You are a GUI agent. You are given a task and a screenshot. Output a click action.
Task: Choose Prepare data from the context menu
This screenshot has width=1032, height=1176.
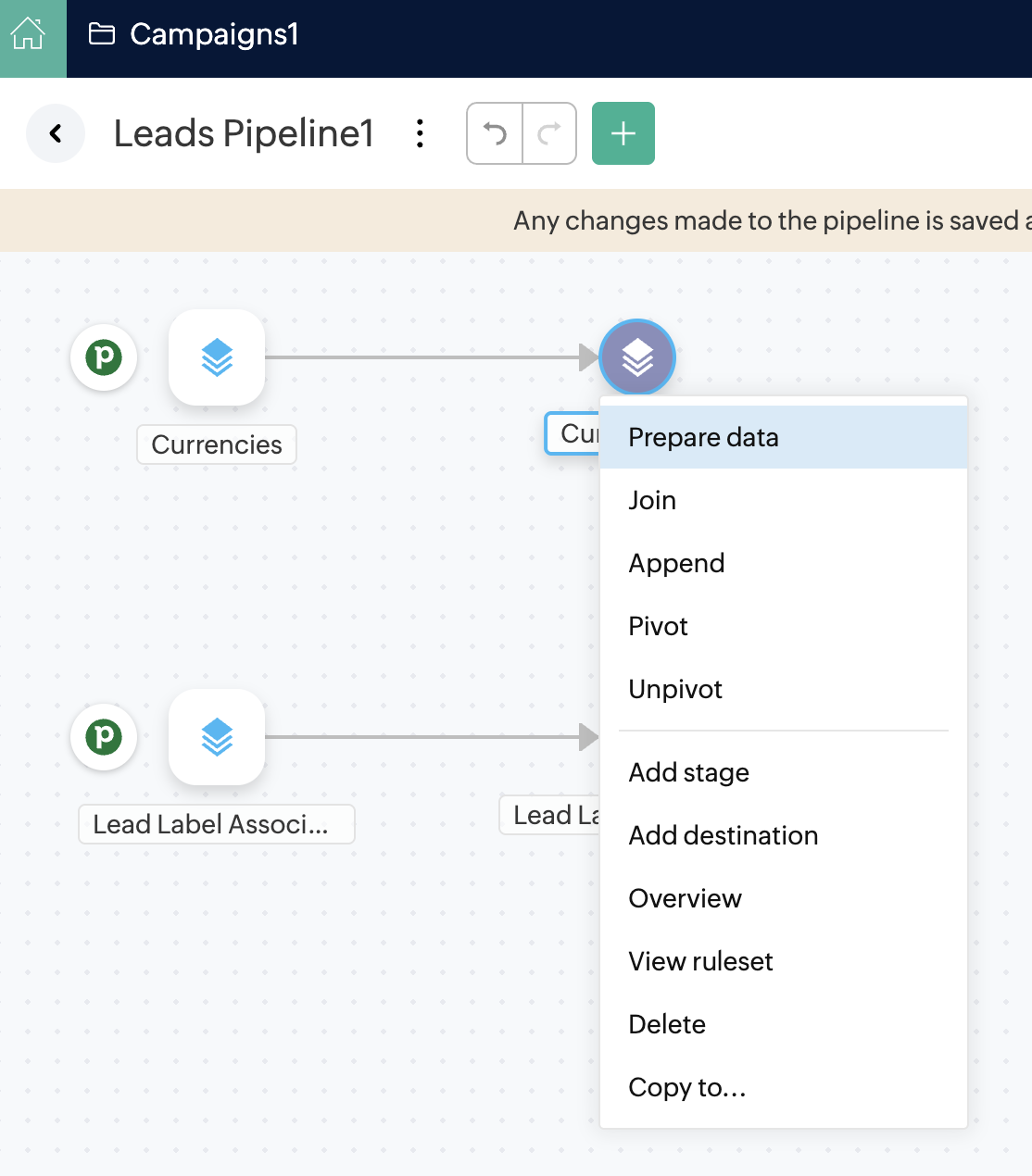(x=703, y=437)
